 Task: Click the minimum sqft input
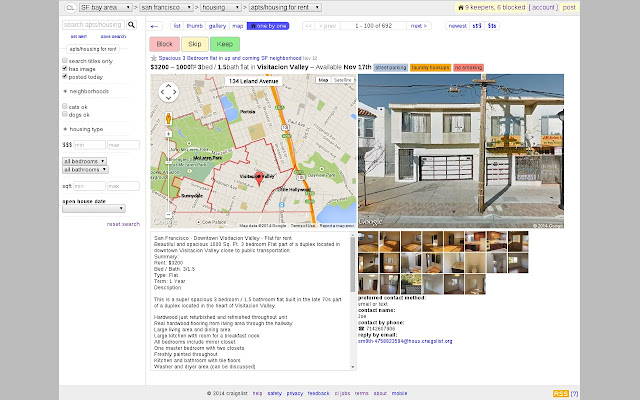tap(89, 186)
